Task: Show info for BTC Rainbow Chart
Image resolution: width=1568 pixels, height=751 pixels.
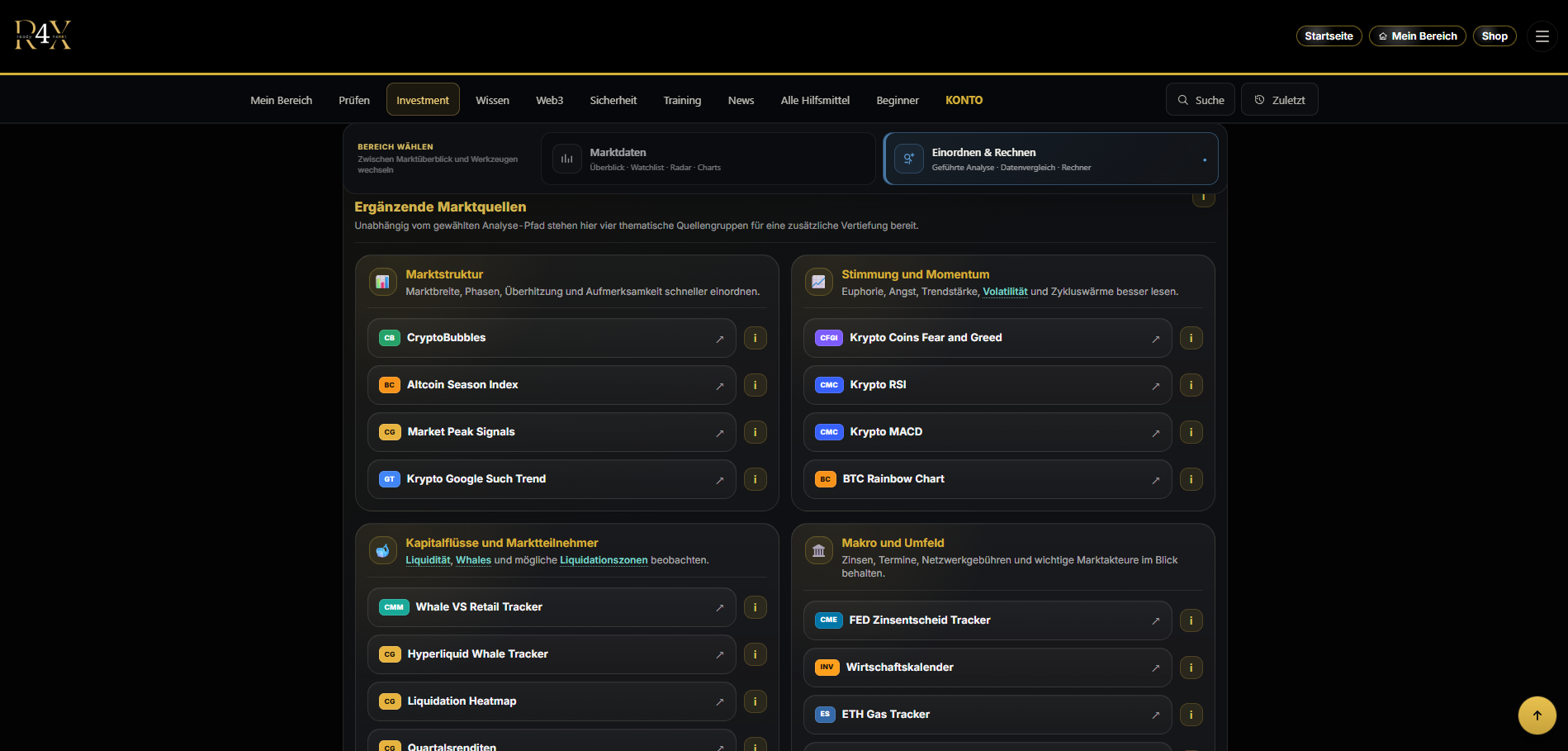Action: coord(1191,479)
